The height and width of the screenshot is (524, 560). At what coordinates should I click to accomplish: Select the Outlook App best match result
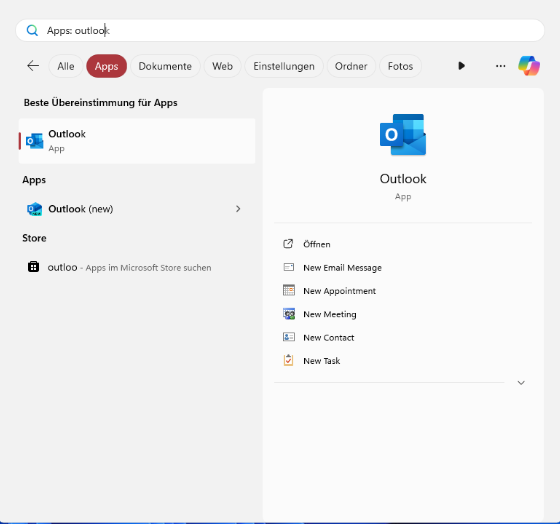click(137, 141)
